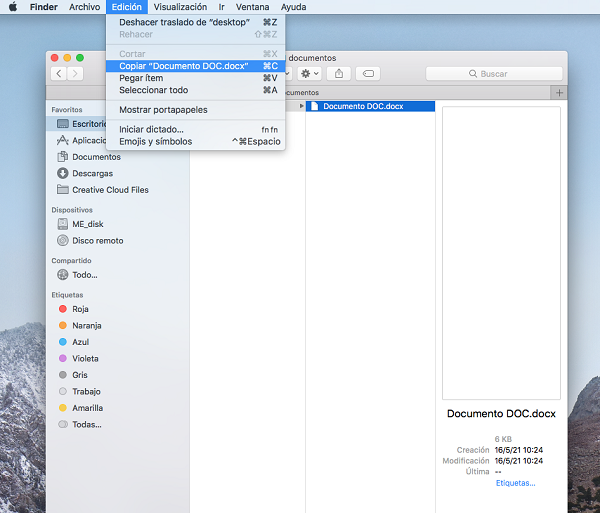Select Disco remoto in the sidebar
This screenshot has height=513, width=600.
pyautogui.click(x=97, y=240)
